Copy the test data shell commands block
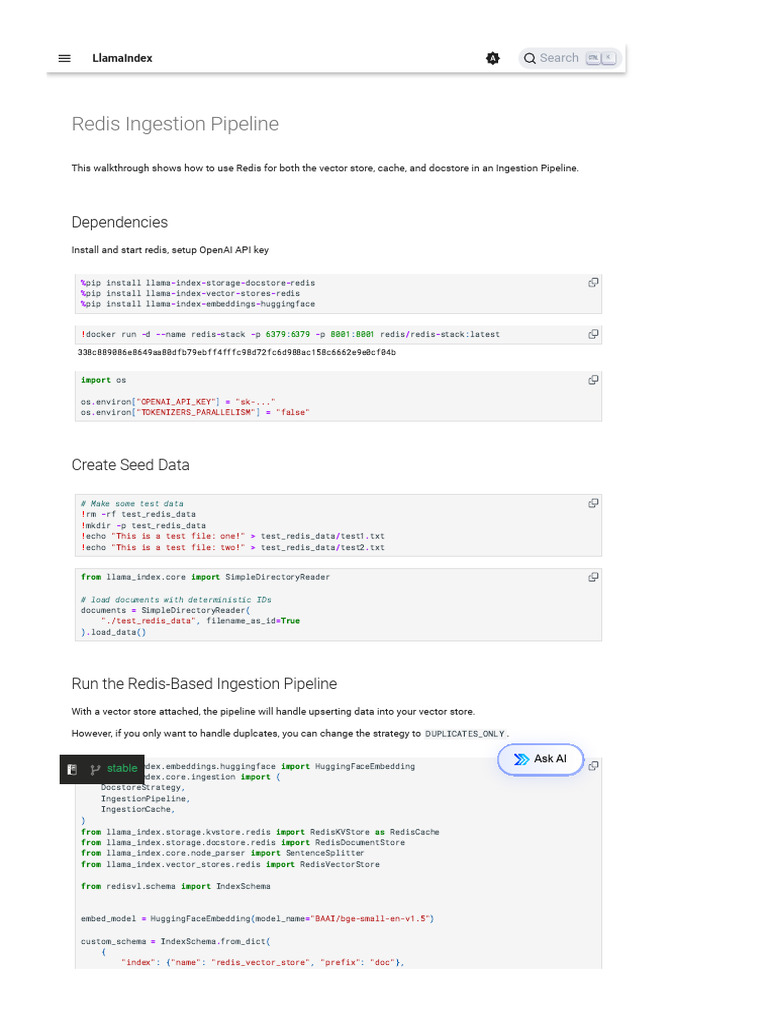The height and width of the screenshot is (1024, 768). (593, 504)
